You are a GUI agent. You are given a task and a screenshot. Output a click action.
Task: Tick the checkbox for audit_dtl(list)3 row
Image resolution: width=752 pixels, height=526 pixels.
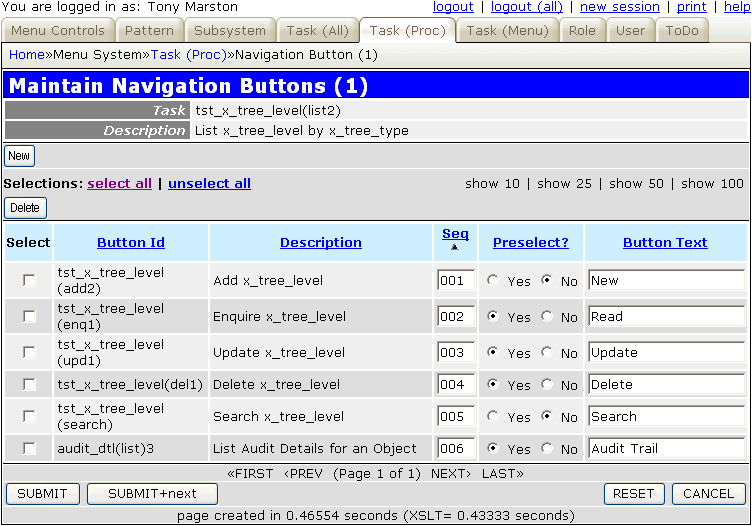click(x=29, y=449)
